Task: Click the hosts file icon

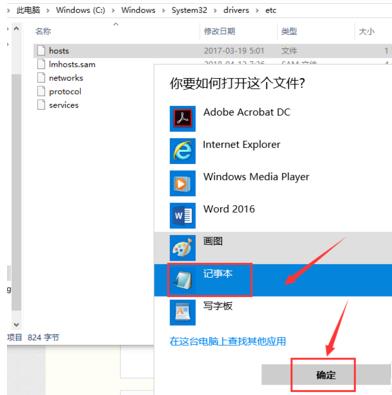Action: click(41, 51)
